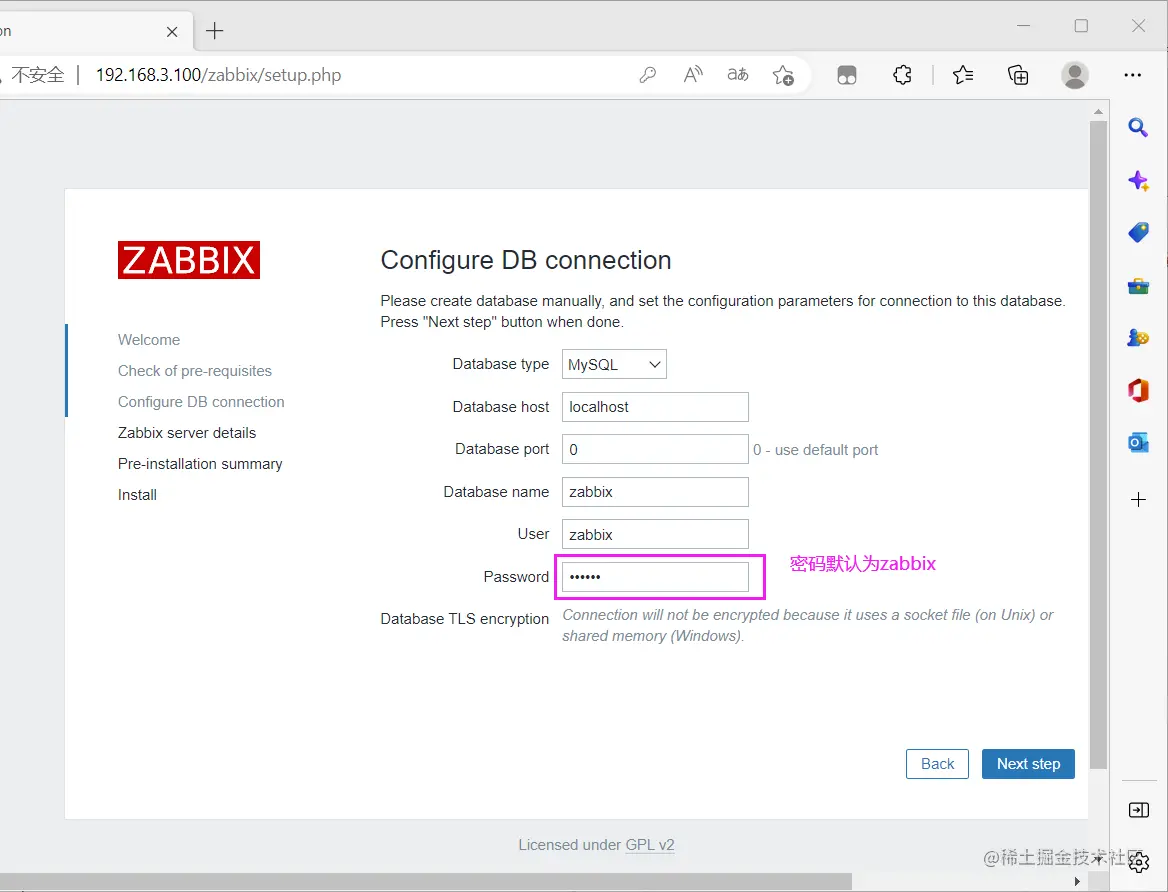Open Favorites list icon
The width and height of the screenshot is (1168, 892).
pyautogui.click(x=962, y=75)
